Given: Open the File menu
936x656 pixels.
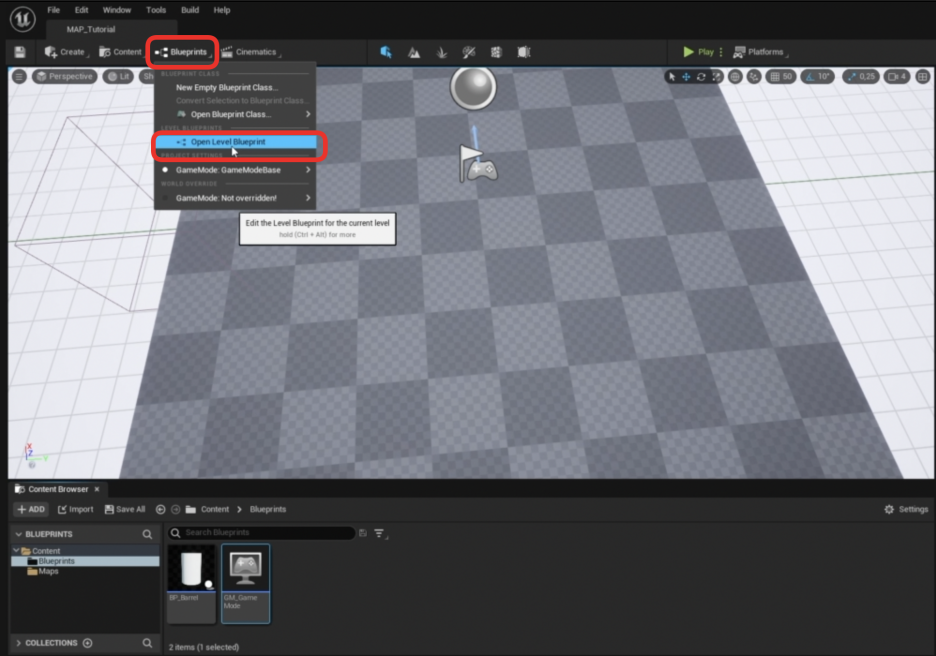Looking at the screenshot, I should [x=54, y=10].
